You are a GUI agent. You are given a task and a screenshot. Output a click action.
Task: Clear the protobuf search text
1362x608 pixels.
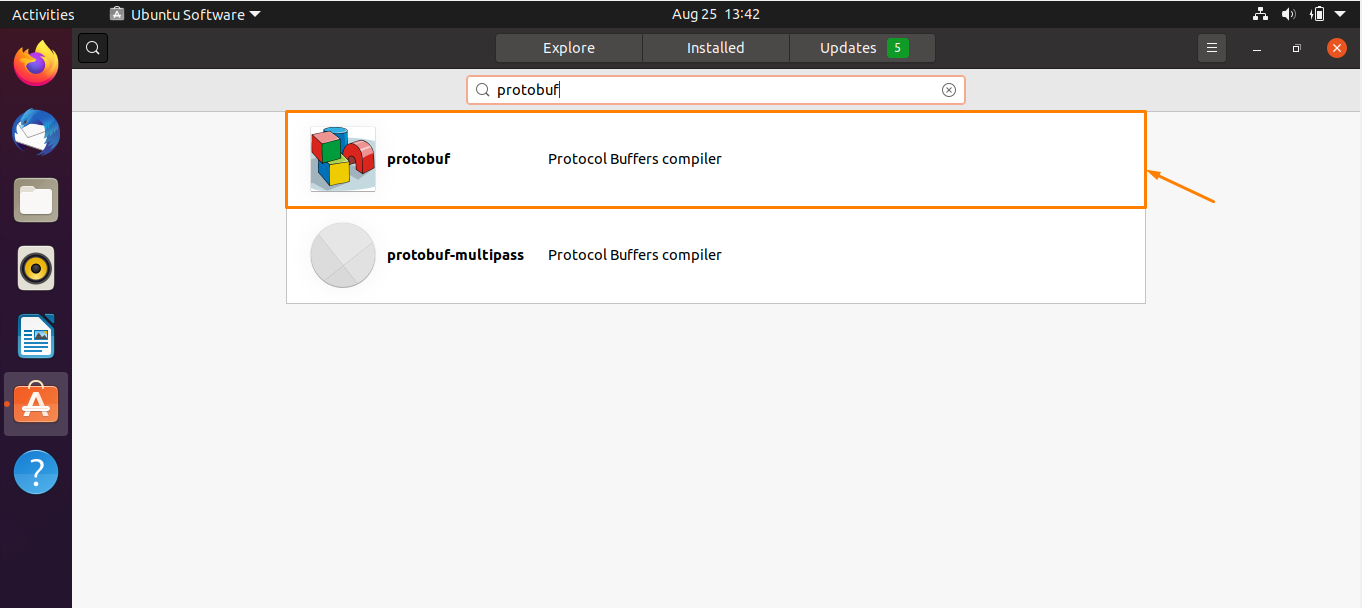tap(949, 90)
